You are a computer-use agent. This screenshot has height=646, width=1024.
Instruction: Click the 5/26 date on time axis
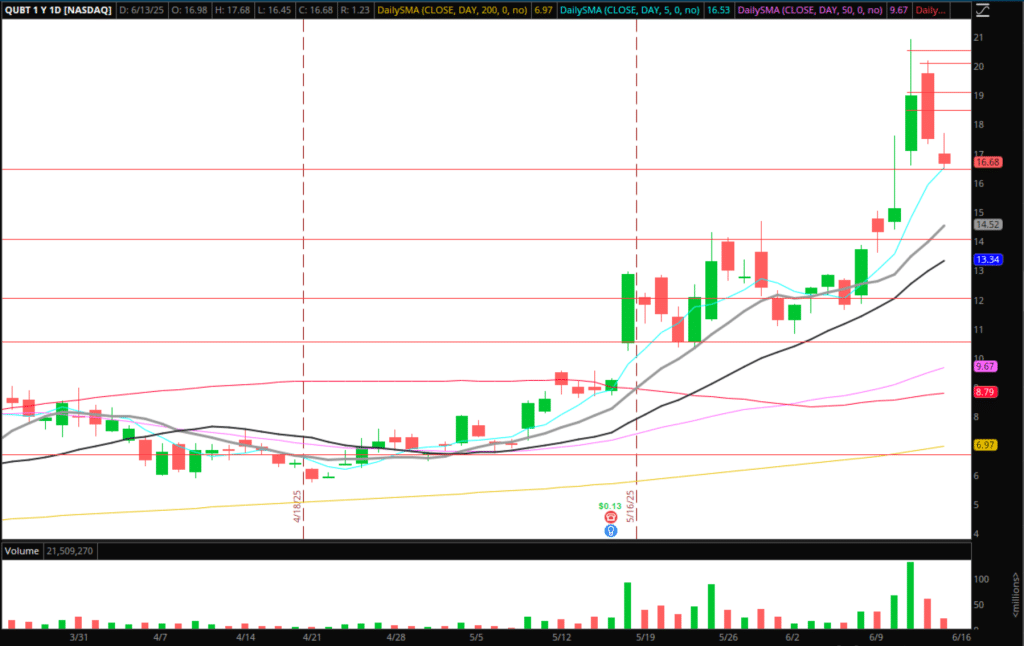[728, 638]
